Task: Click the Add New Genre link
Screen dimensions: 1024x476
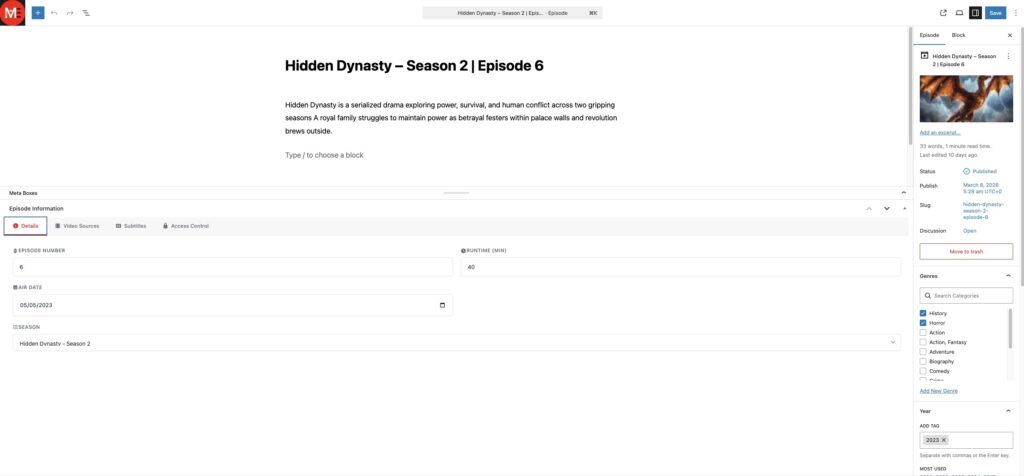Action: 938,391
